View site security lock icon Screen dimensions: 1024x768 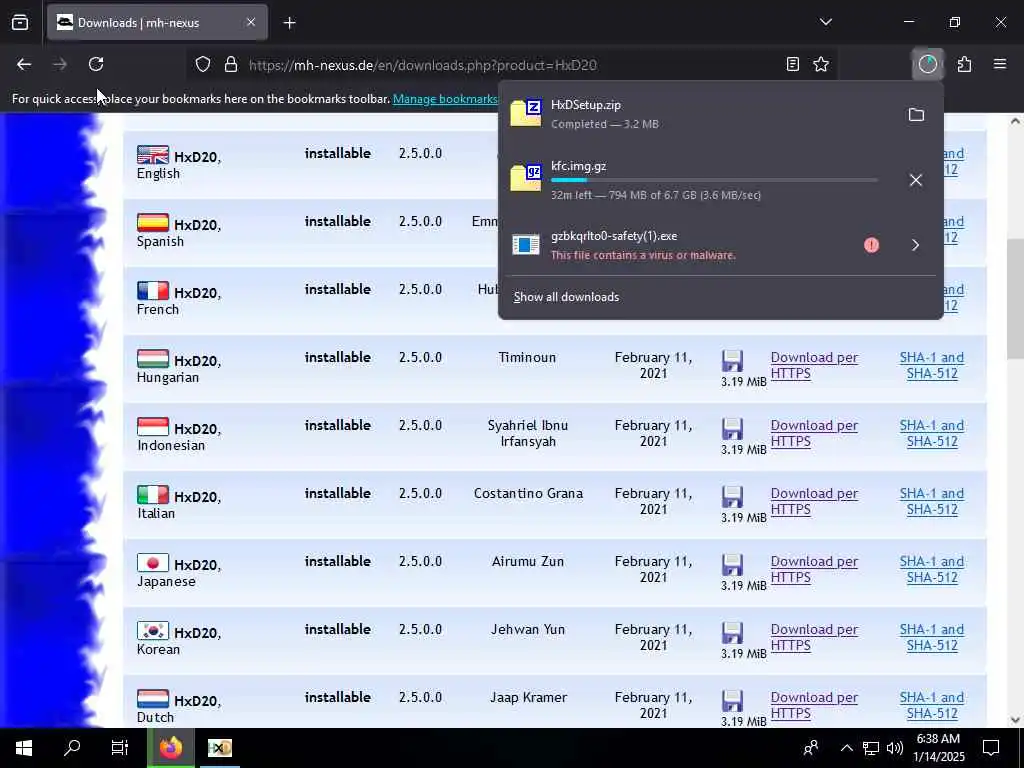click(231, 65)
